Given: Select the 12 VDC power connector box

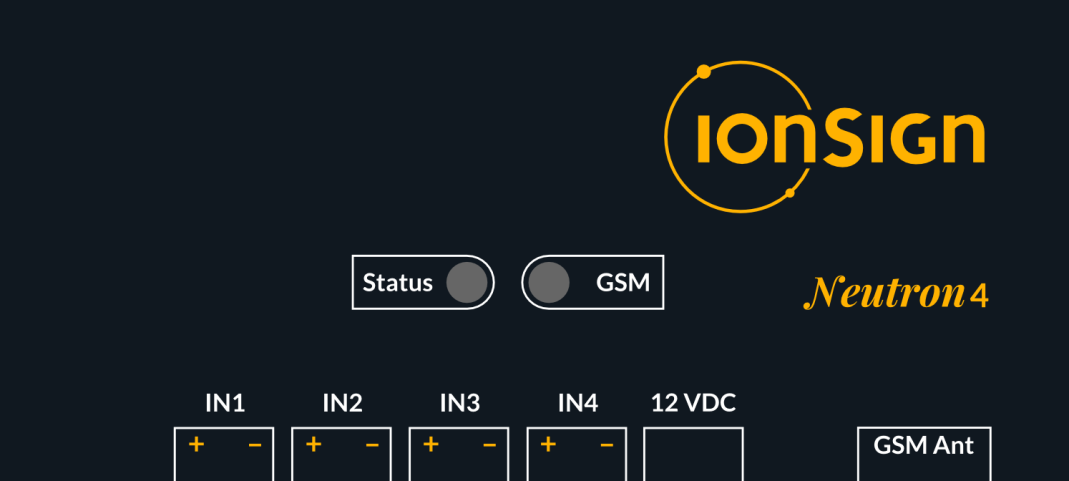Looking at the screenshot, I should [693, 454].
